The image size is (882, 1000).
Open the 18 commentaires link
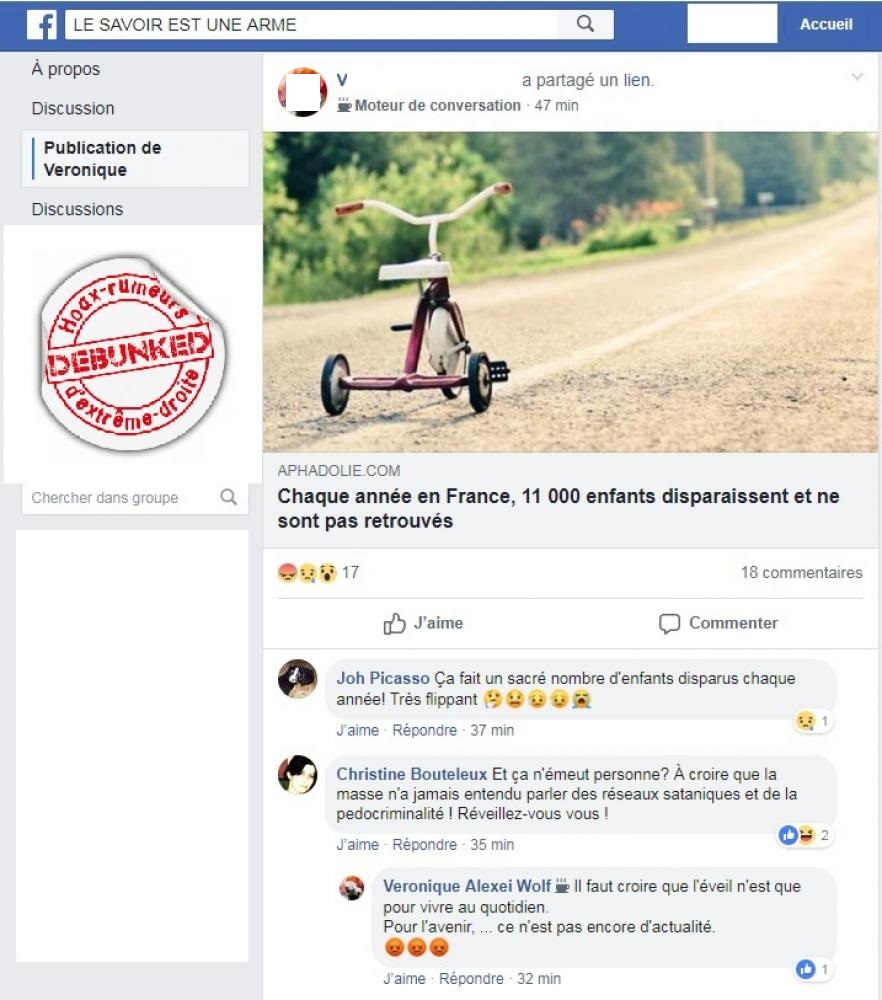(x=801, y=573)
